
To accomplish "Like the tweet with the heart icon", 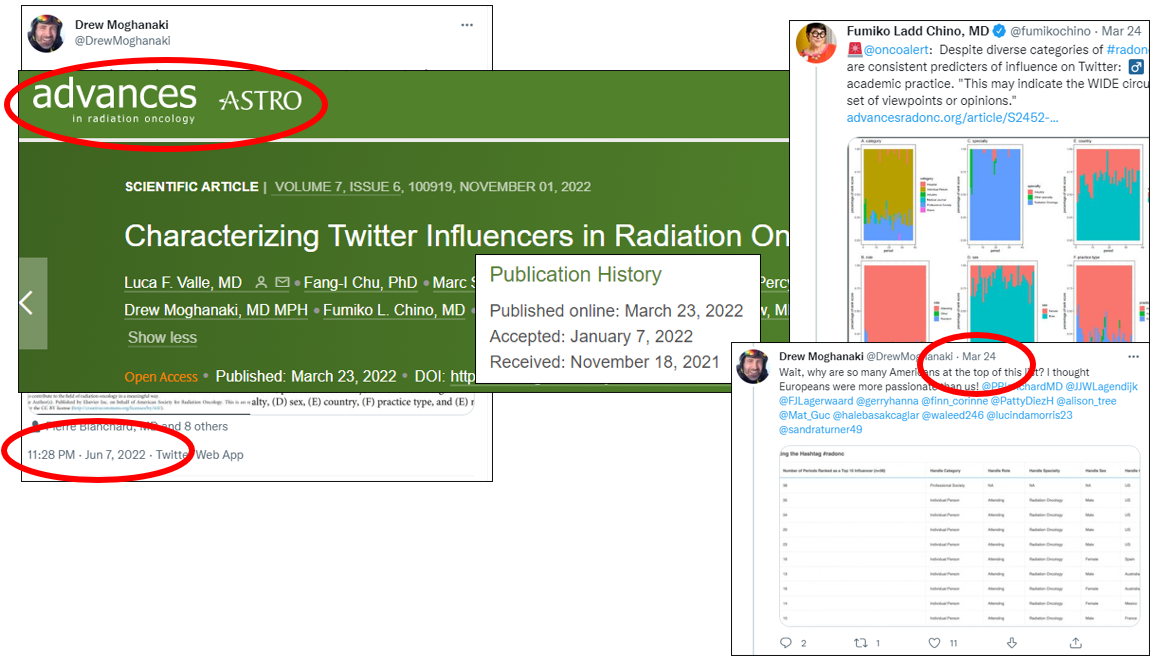I will (x=934, y=642).
